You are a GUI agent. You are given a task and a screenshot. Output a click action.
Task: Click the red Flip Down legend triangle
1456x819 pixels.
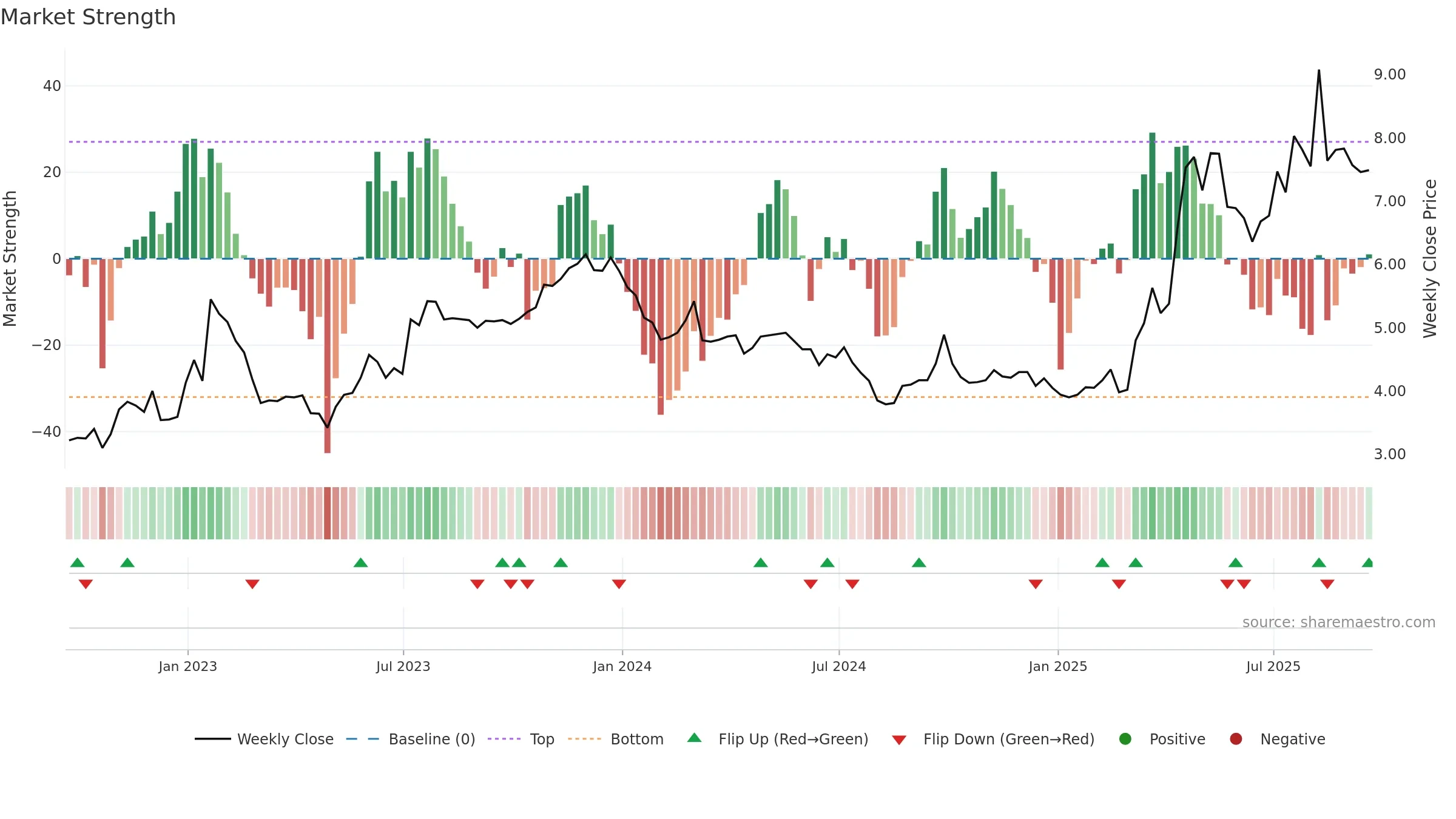coord(899,740)
